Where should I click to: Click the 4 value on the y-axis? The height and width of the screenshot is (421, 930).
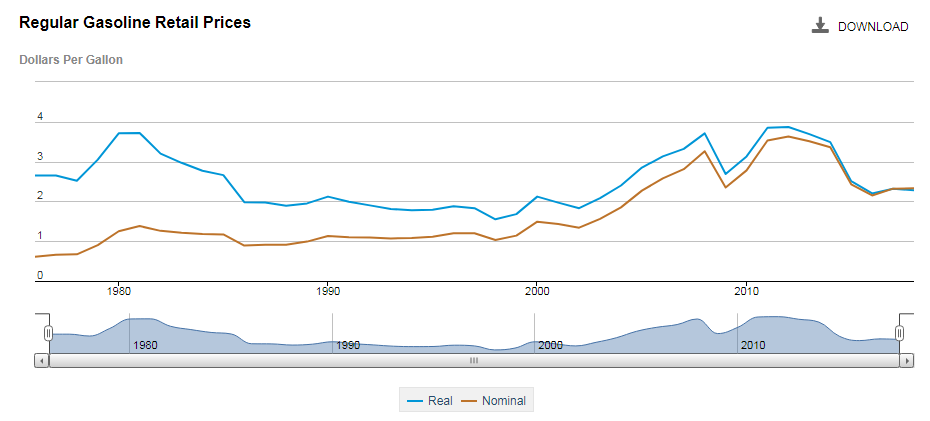tap(41, 117)
